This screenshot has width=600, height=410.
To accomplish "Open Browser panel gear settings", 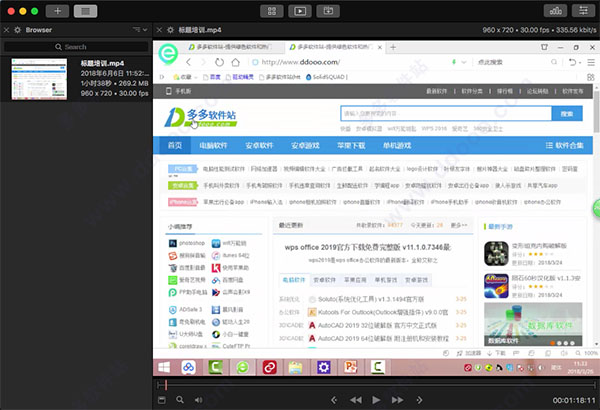I will [x=17, y=30].
